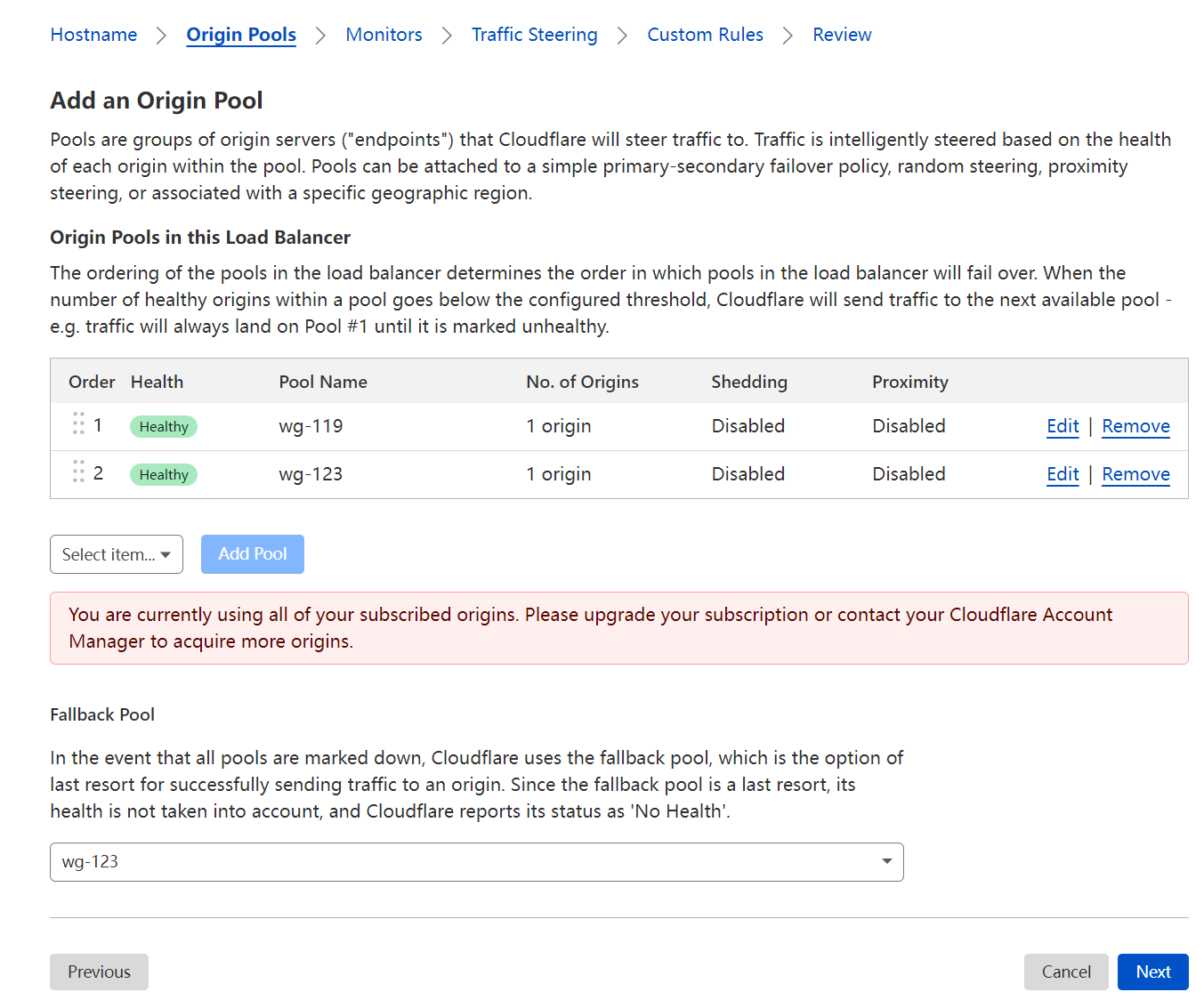Click the Fallback Pool heading
Viewport: 1204px width, 1008px height.
(x=102, y=714)
